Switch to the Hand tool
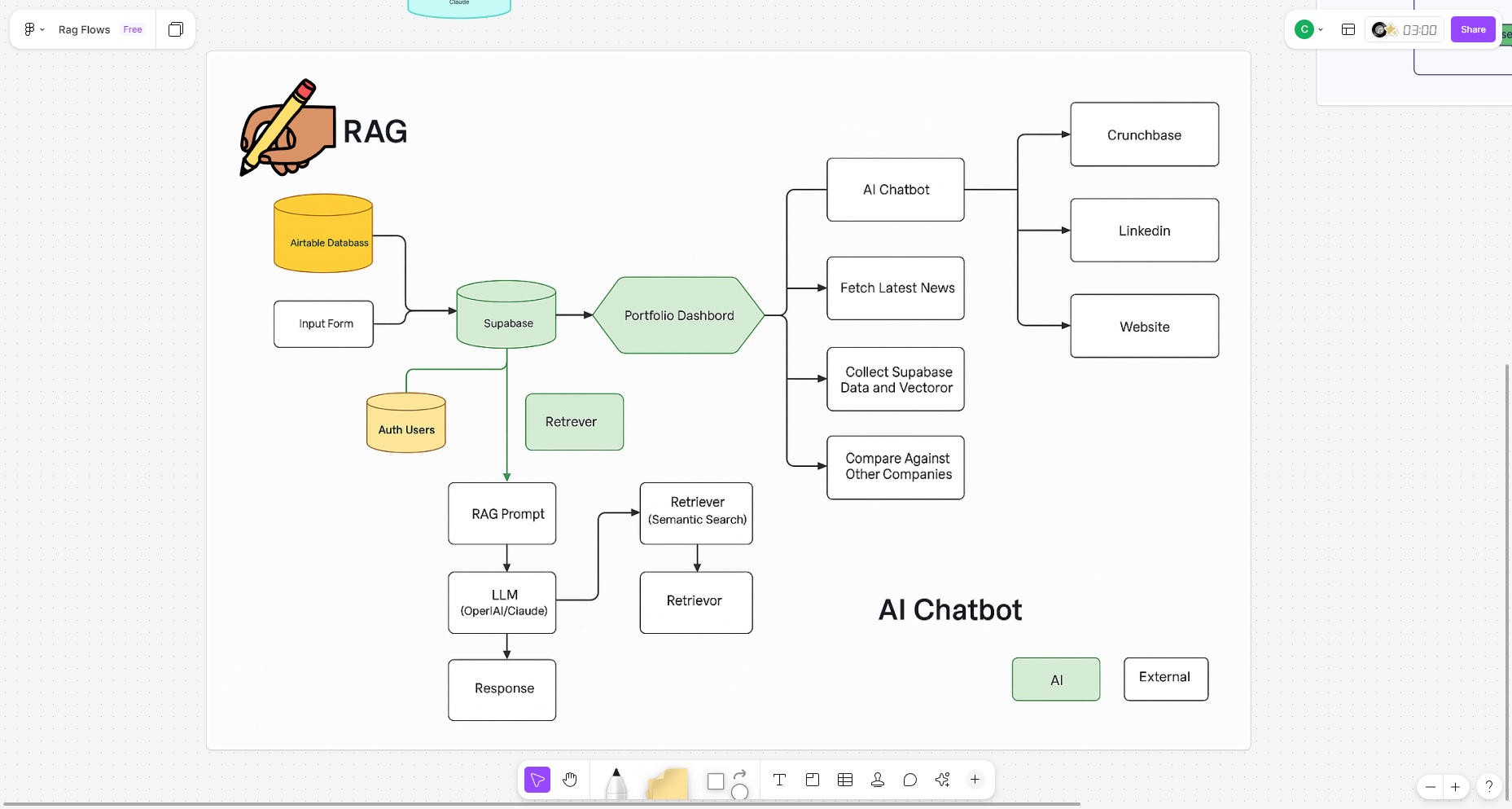 [570, 780]
